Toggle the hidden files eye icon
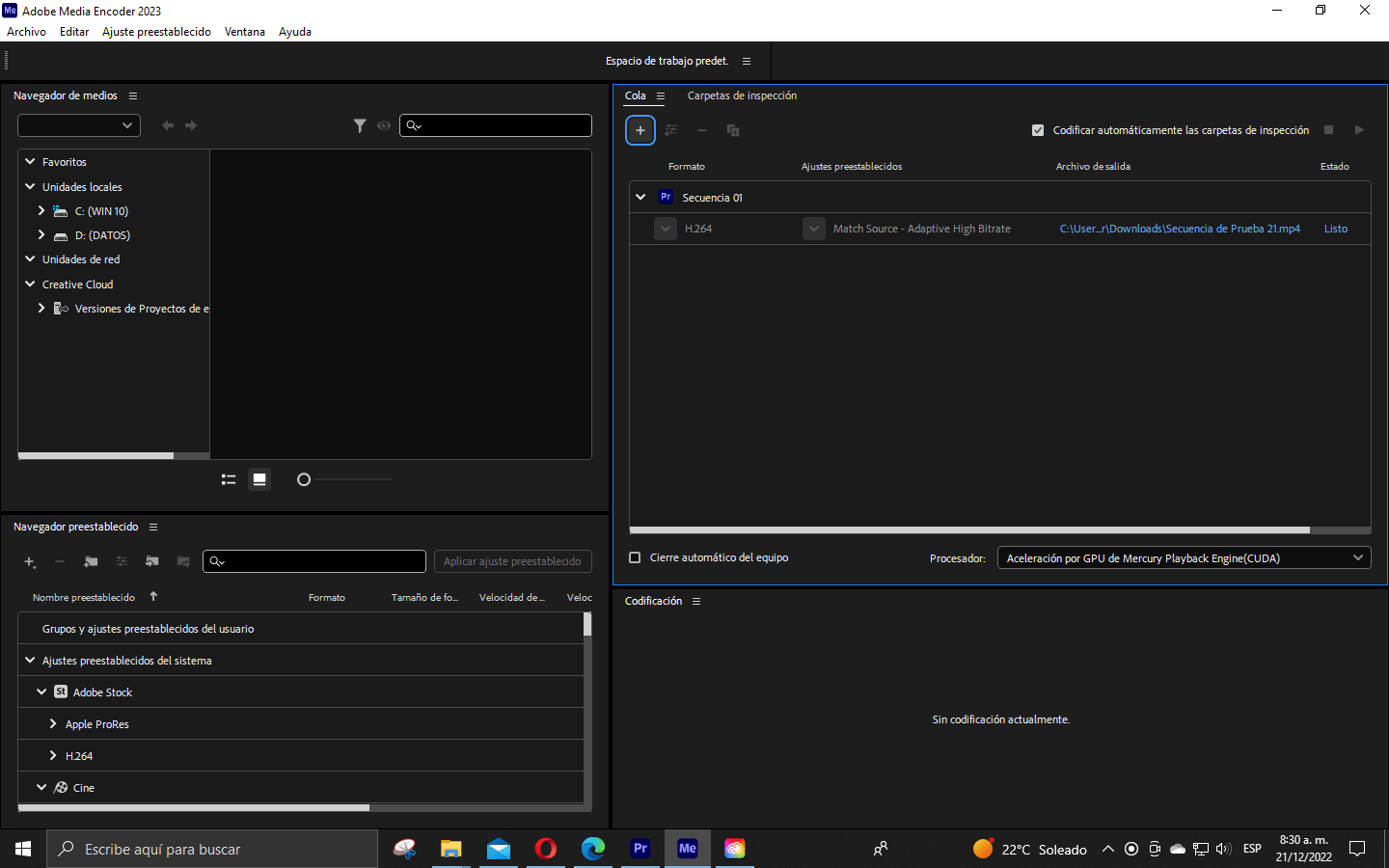This screenshot has height=868, width=1389. coord(384,125)
